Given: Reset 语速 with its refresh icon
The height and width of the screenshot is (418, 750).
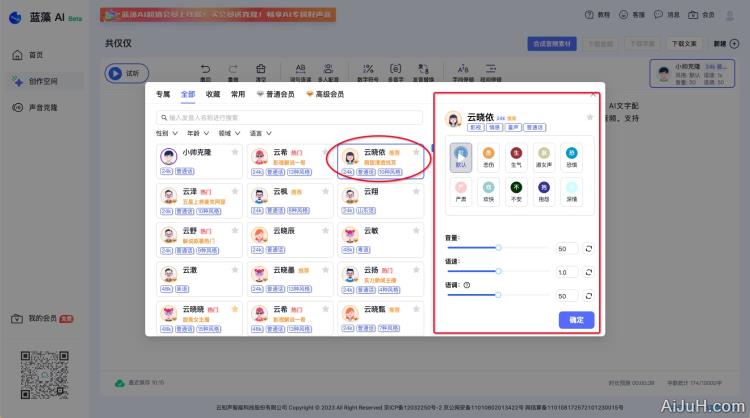Looking at the screenshot, I should (x=589, y=272).
